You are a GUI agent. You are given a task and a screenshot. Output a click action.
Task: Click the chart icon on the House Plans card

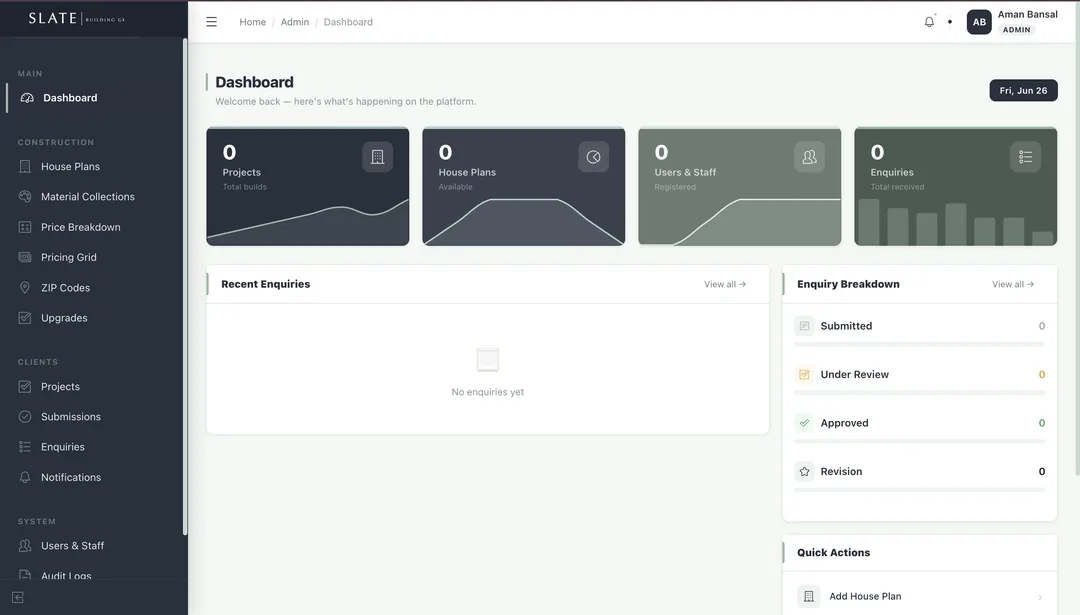point(593,157)
